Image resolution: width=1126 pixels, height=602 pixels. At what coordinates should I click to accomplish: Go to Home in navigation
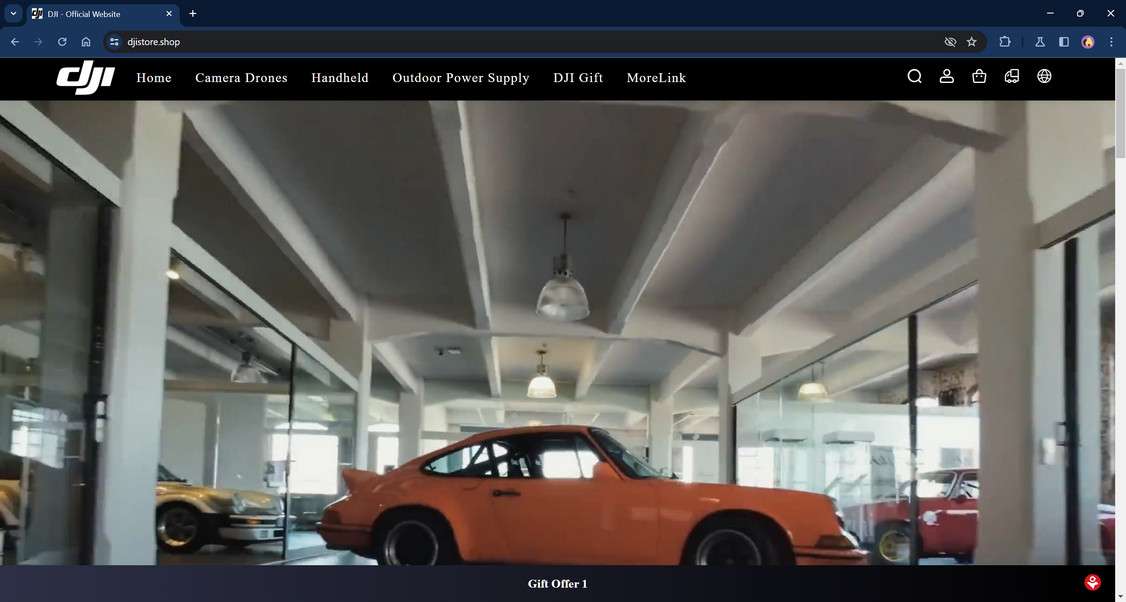(154, 78)
